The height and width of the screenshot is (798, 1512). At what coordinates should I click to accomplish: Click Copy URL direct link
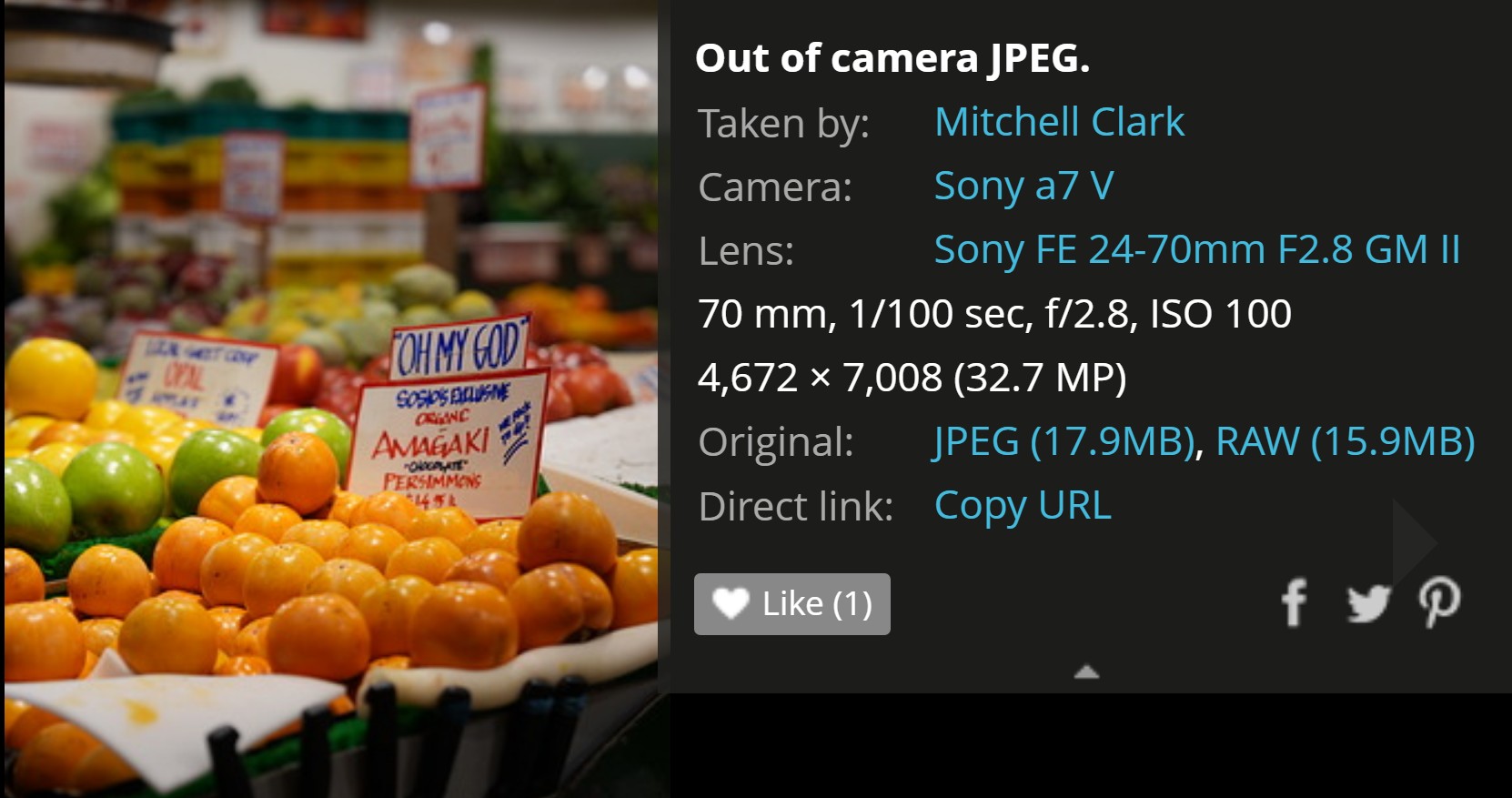pyautogui.click(x=1023, y=505)
